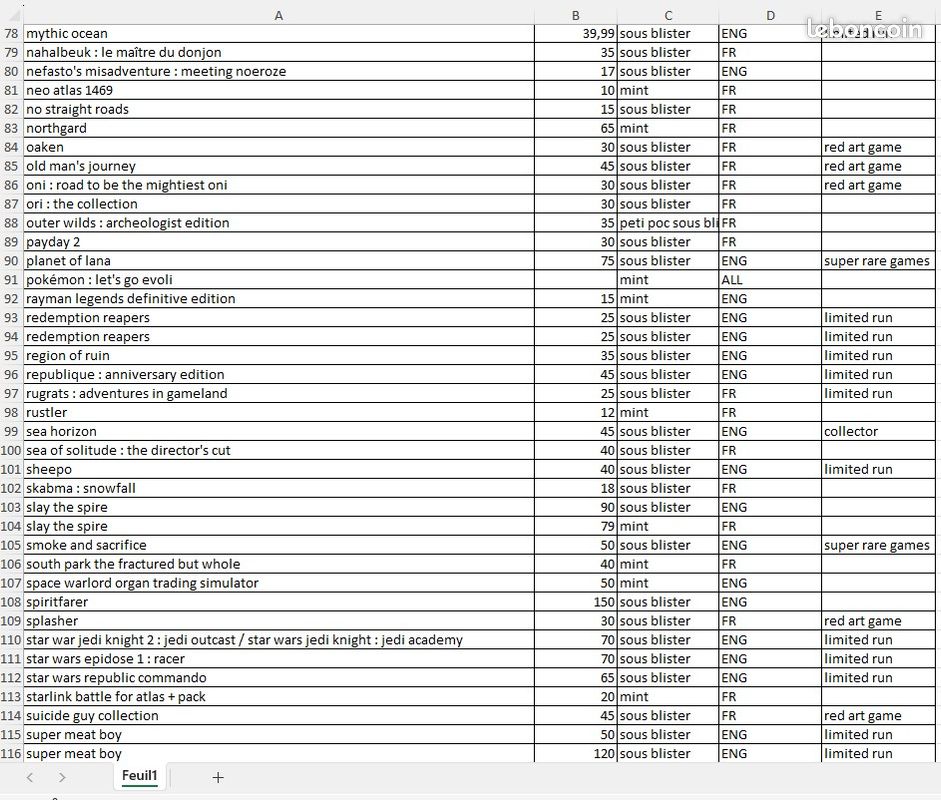Select column C header
The width and height of the screenshot is (941, 800).
click(668, 16)
